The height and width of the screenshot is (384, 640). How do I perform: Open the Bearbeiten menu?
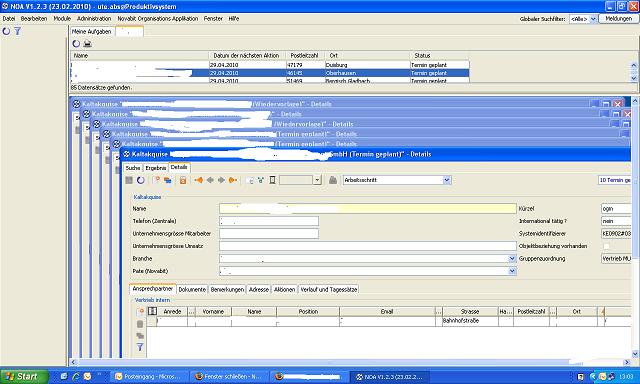point(34,19)
